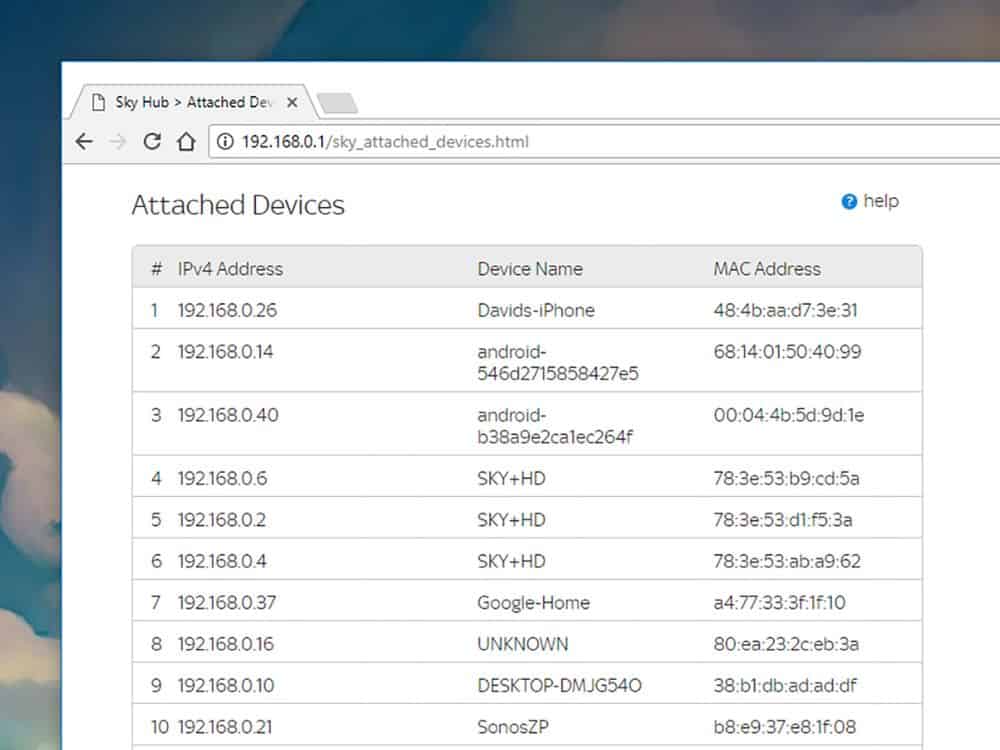Viewport: 1000px width, 750px height.
Task: Click the MAC Address column header
Action: click(766, 269)
